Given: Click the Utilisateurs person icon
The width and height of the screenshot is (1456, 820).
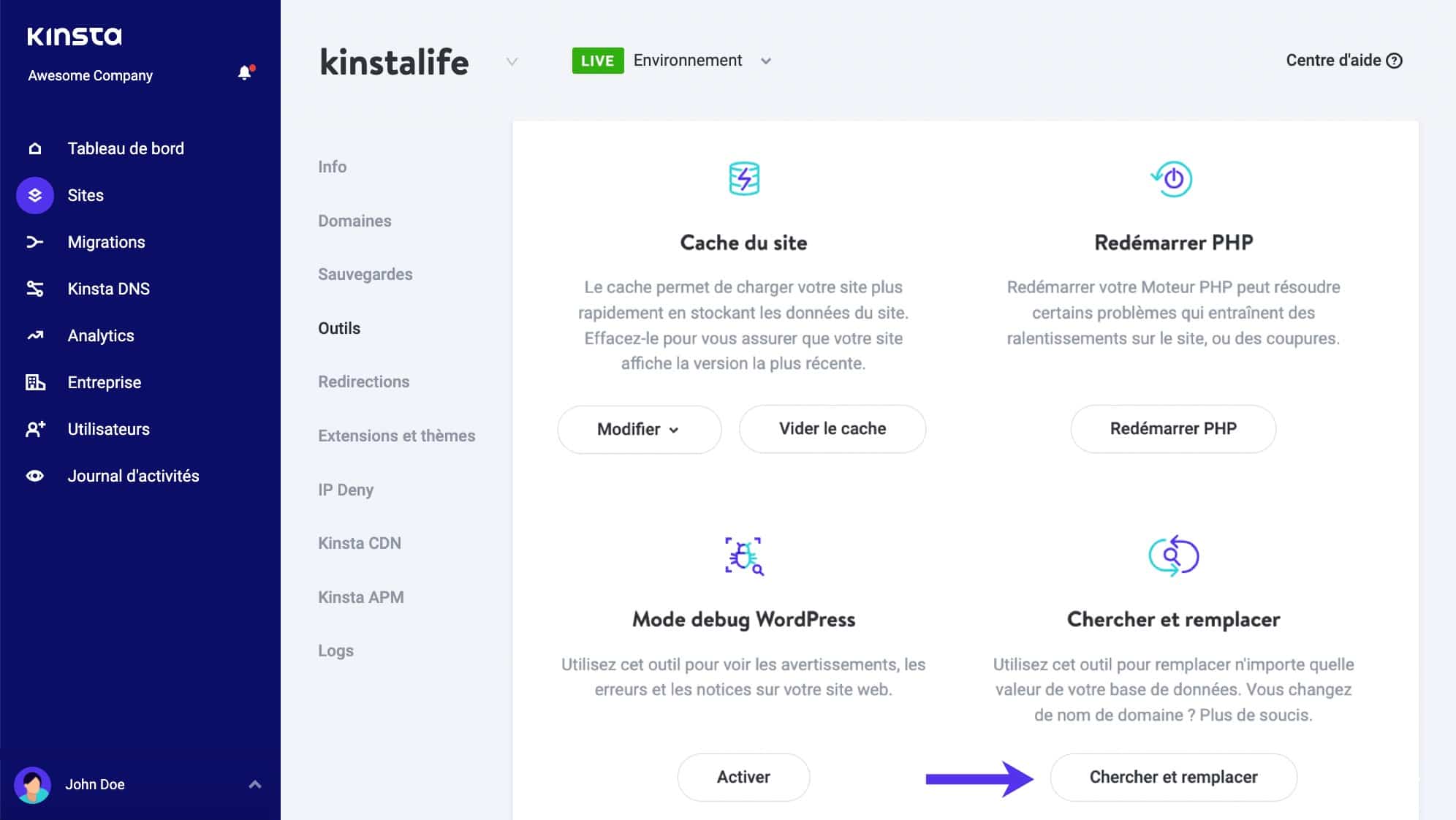Looking at the screenshot, I should pyautogui.click(x=34, y=429).
